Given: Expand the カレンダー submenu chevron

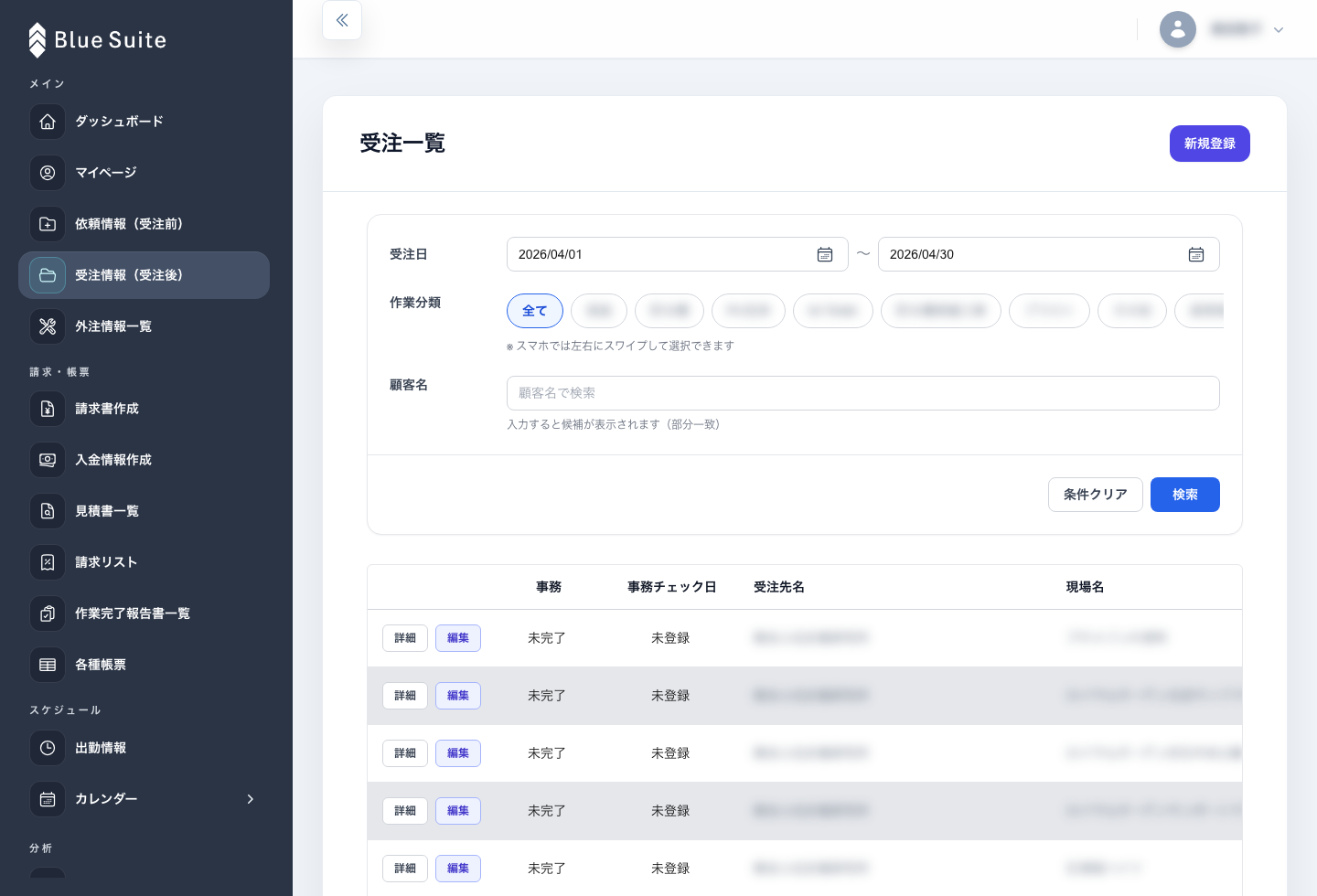Looking at the screenshot, I should click(x=251, y=799).
